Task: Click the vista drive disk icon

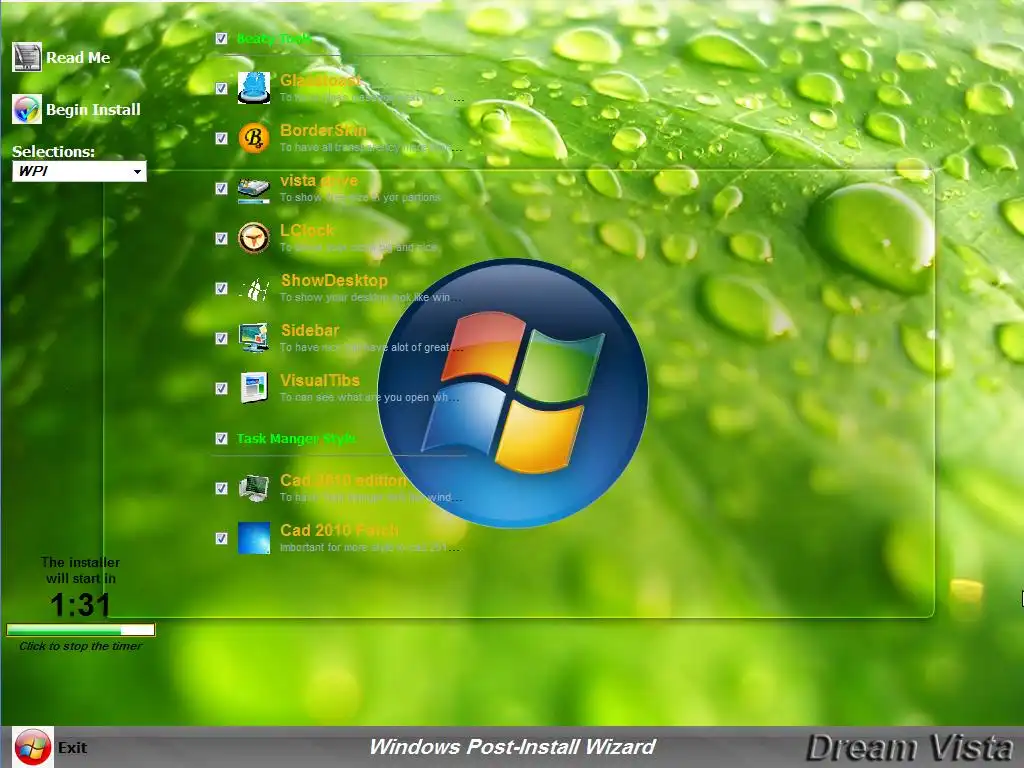Action: pos(253,189)
